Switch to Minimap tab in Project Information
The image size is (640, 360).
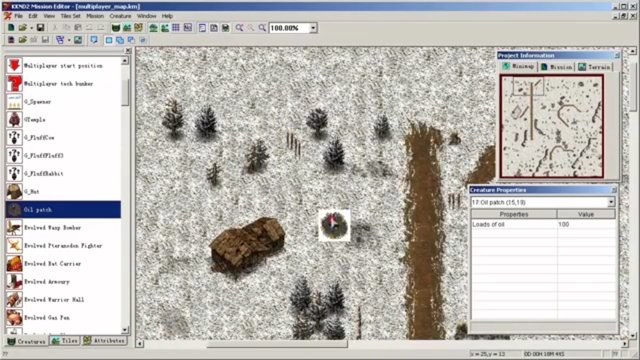point(518,66)
